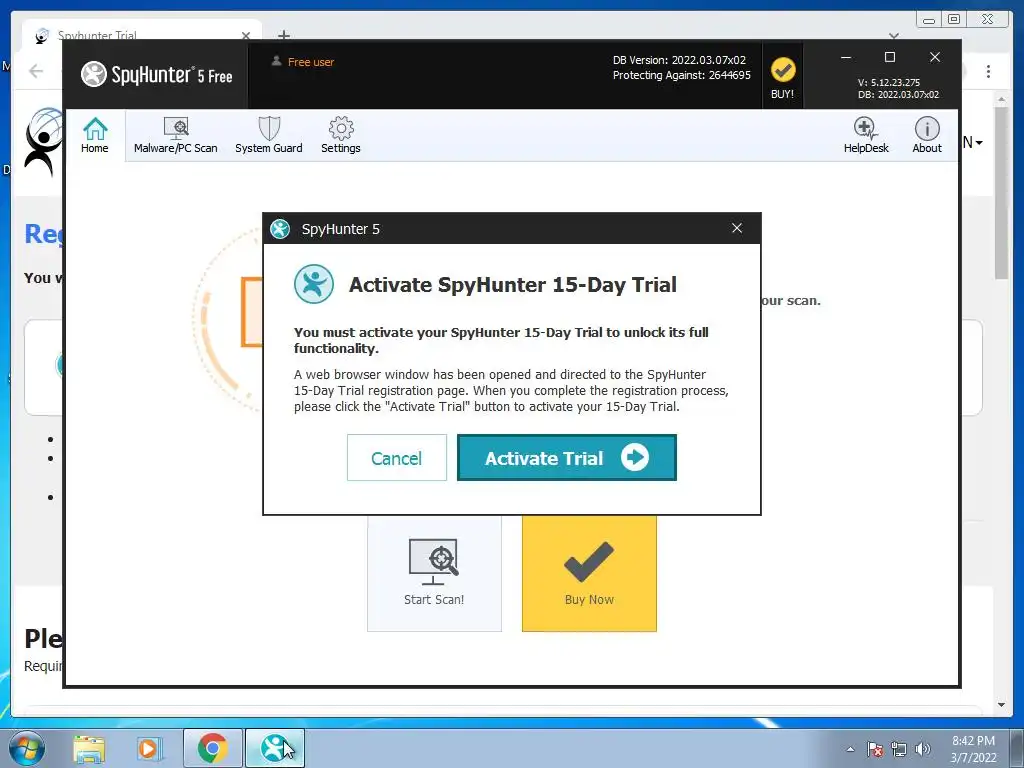Image resolution: width=1024 pixels, height=768 pixels.
Task: Open Chrome three-dot menu
Action: click(x=988, y=72)
